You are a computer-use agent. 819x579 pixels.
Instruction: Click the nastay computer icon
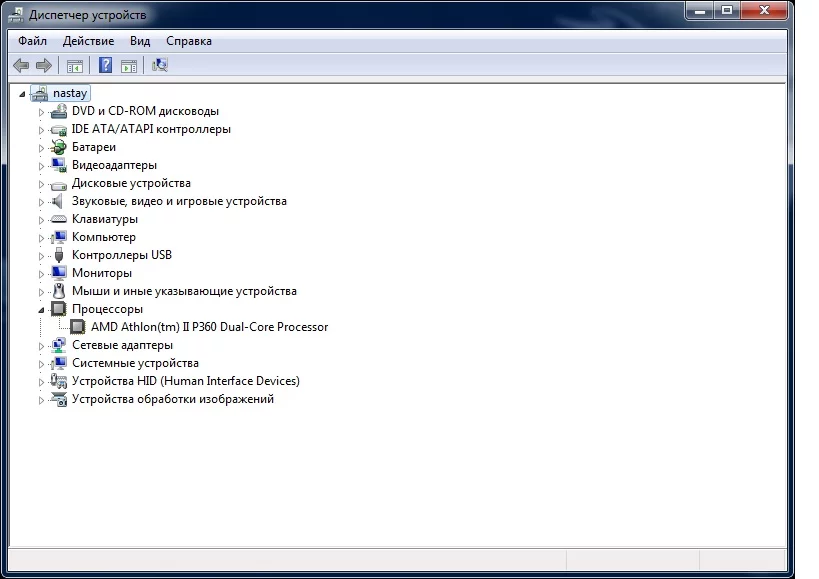40,93
